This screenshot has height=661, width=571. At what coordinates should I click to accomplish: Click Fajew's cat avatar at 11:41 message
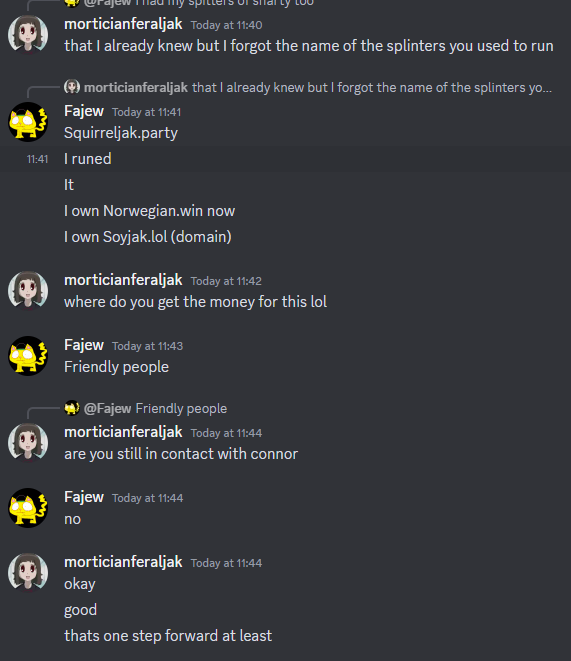[x=28, y=122]
